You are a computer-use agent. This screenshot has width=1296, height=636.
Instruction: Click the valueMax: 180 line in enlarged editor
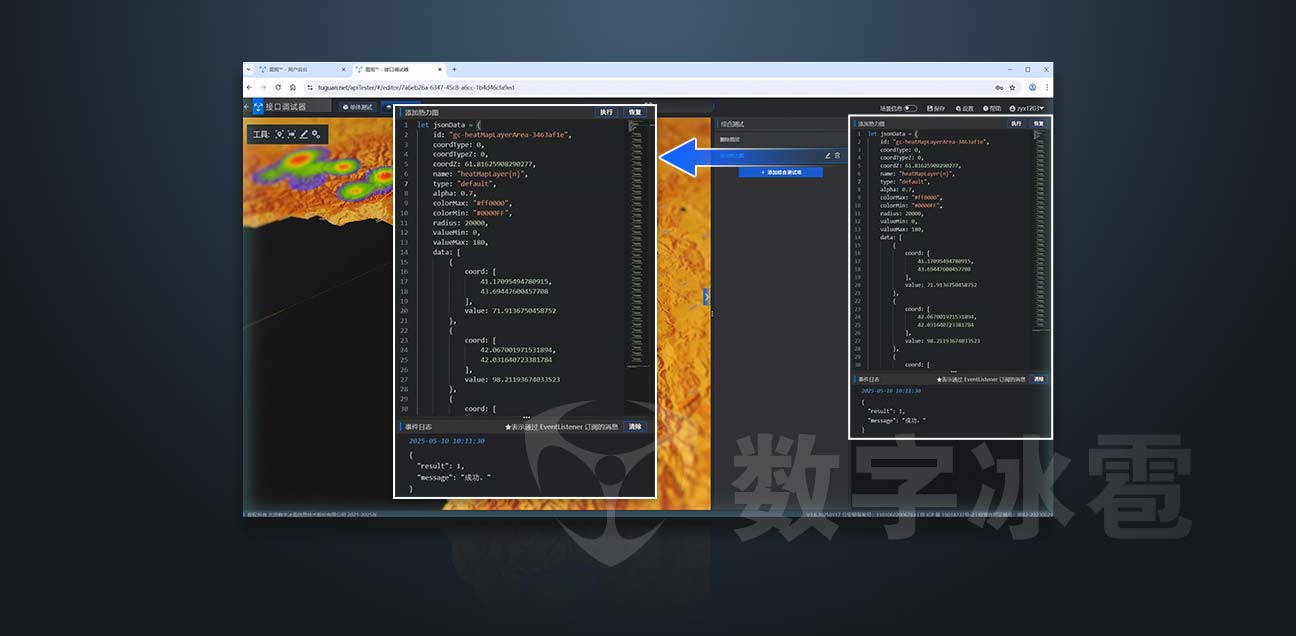460,242
